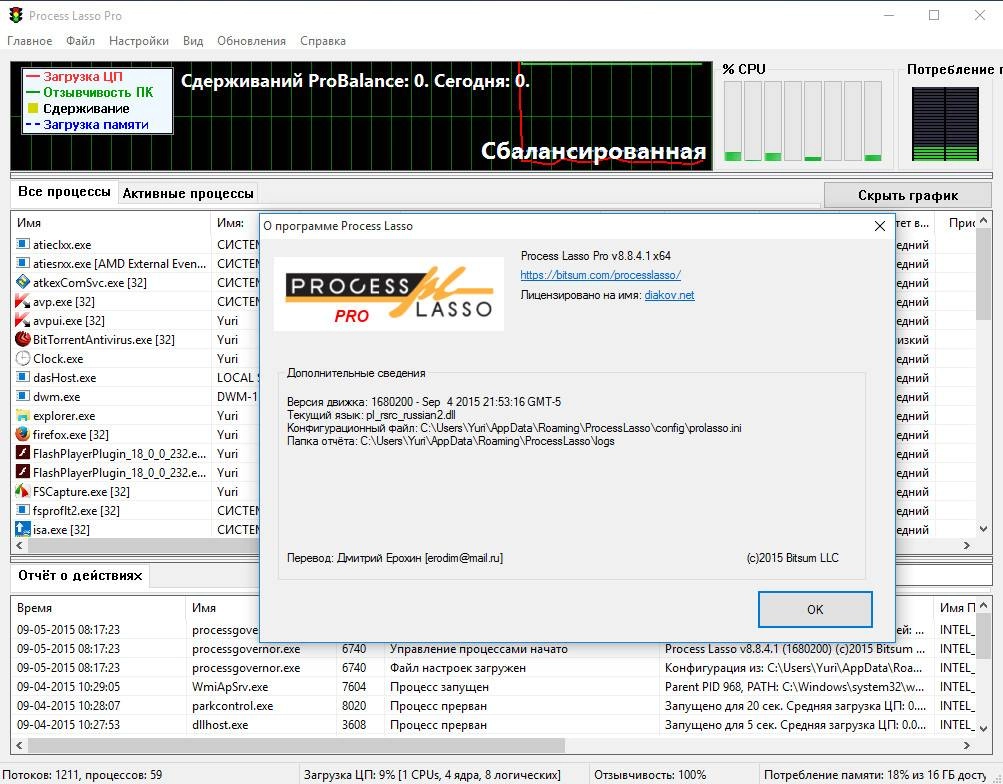Click the process list left scroll arrow
The image size is (1003, 784).
[19, 545]
